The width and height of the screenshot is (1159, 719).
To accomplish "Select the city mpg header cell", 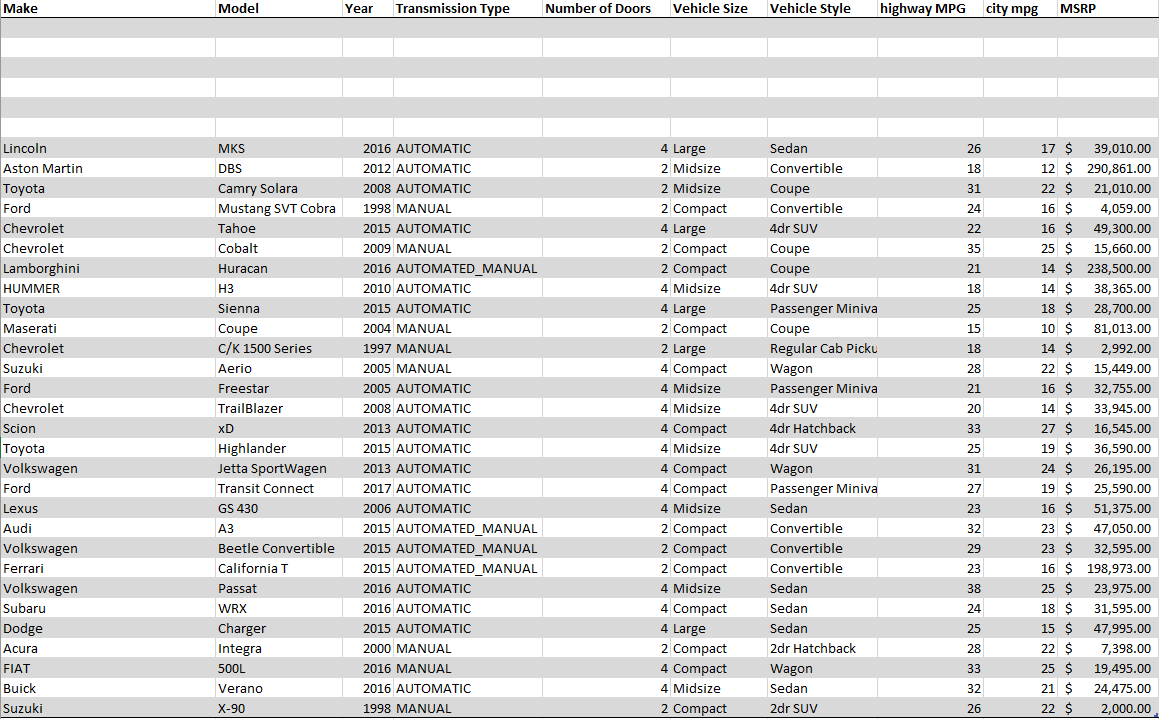I will coord(1020,9).
